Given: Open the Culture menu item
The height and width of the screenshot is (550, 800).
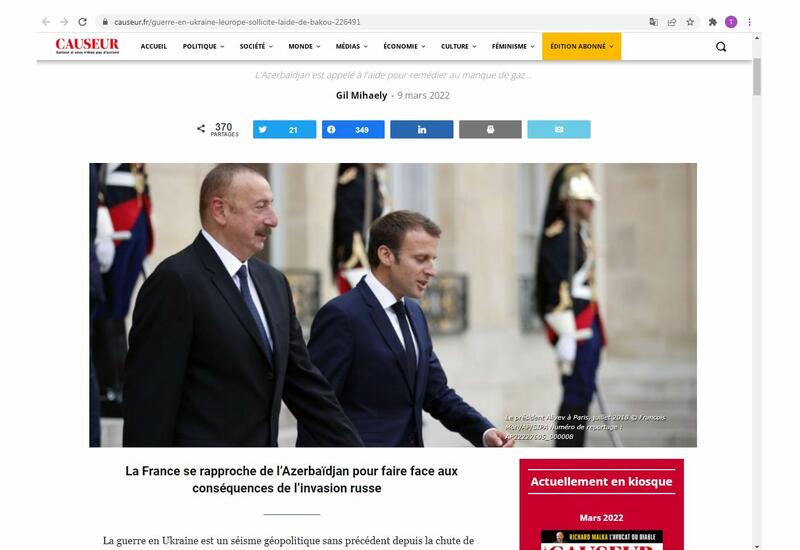Looking at the screenshot, I should click(x=459, y=46).
